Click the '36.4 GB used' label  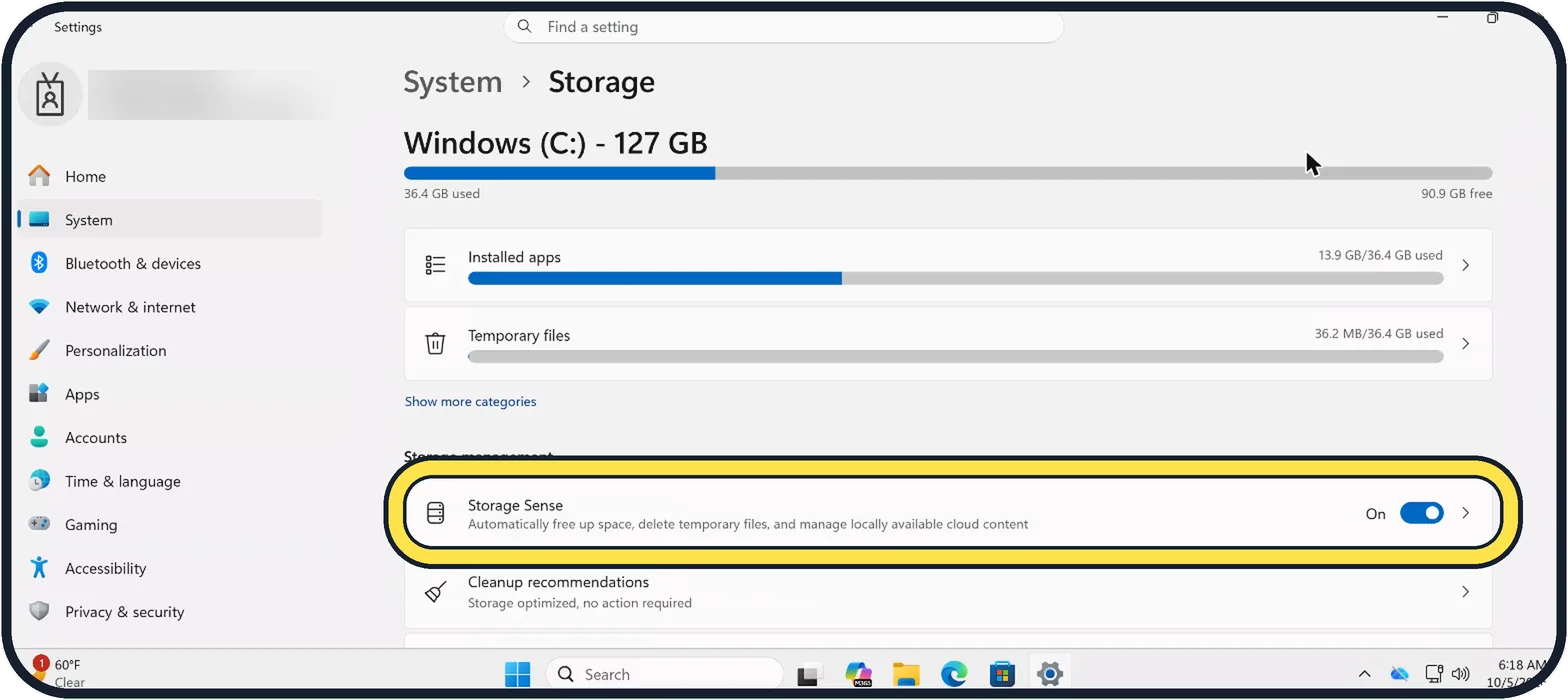[x=441, y=193]
